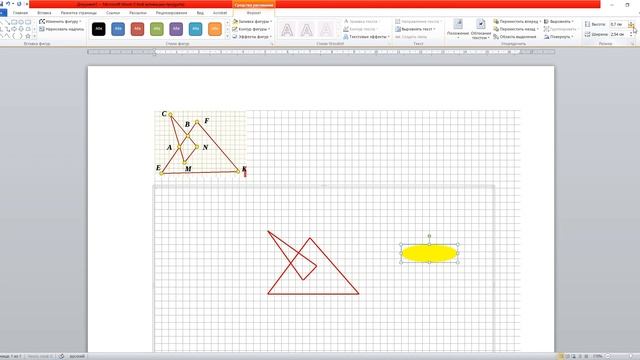
Task: Open the Разметка страницы tab
Action: [79, 13]
